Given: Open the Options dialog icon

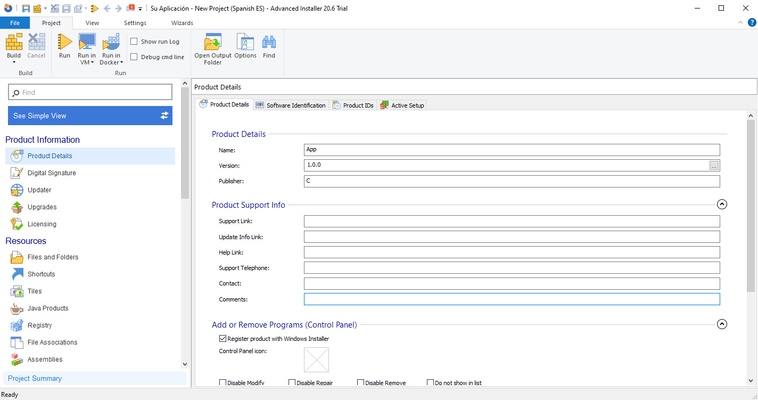Looking at the screenshot, I should coord(245,42).
